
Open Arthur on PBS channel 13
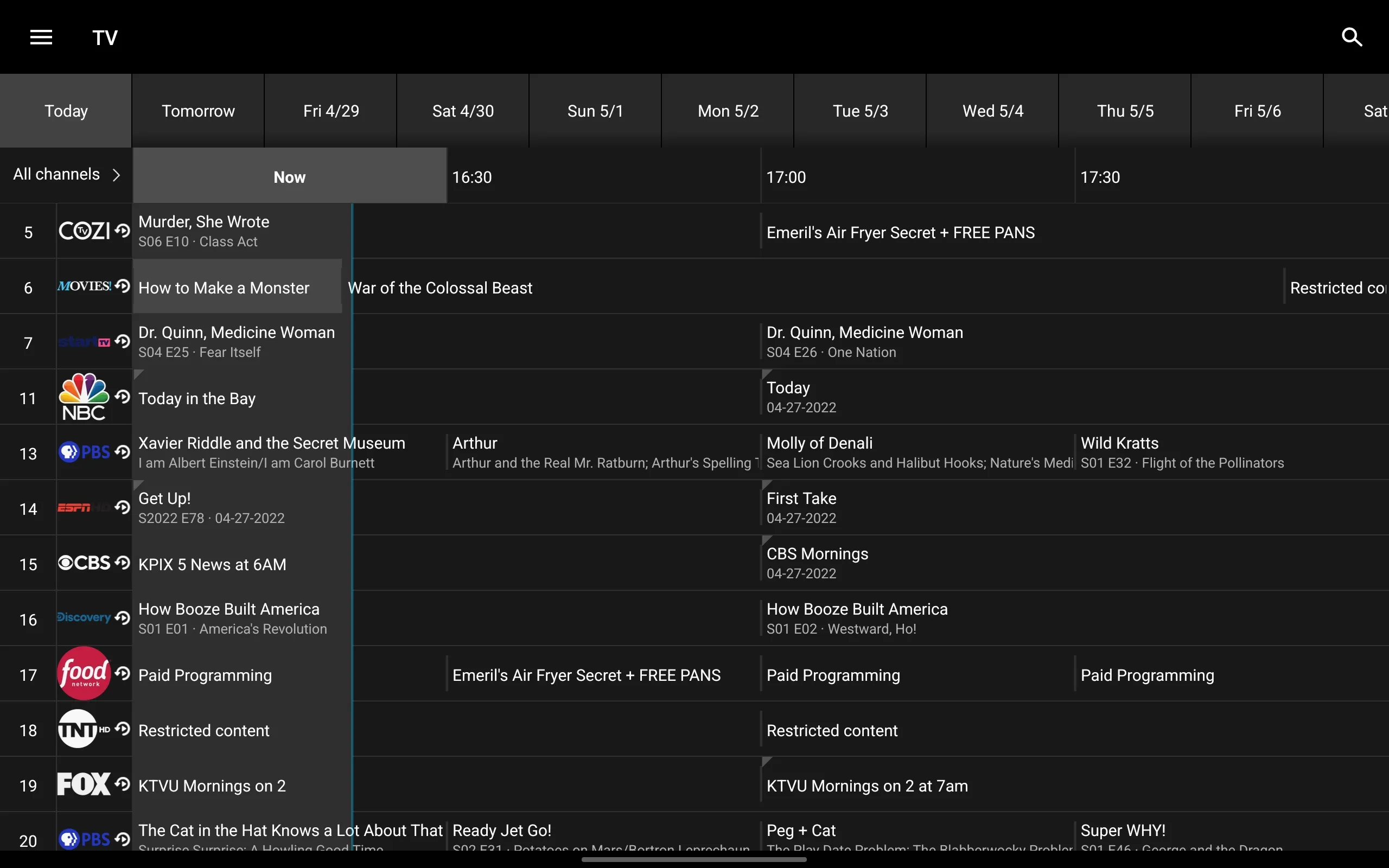[603, 452]
